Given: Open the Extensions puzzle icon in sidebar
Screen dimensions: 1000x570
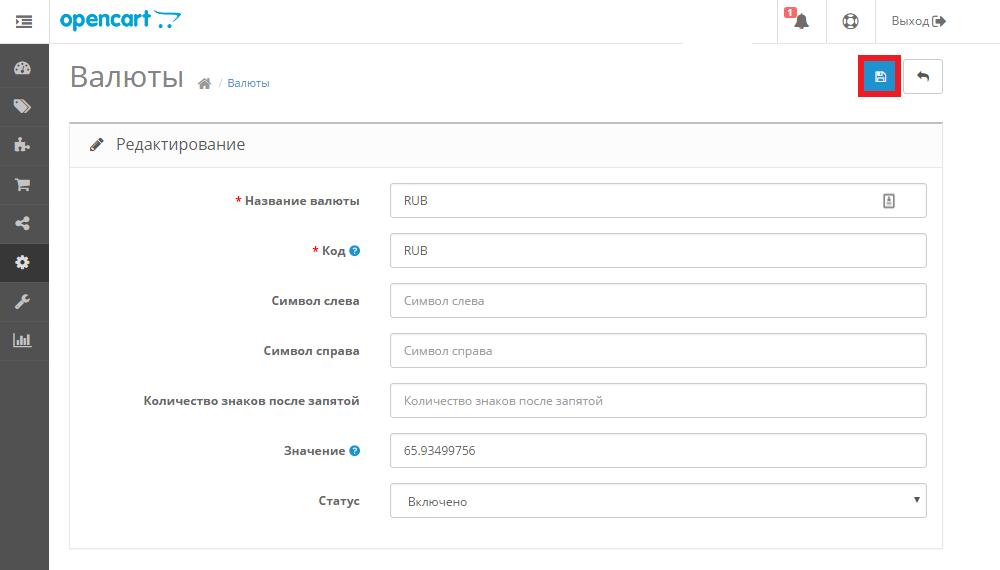Looking at the screenshot, I should click(23, 146).
